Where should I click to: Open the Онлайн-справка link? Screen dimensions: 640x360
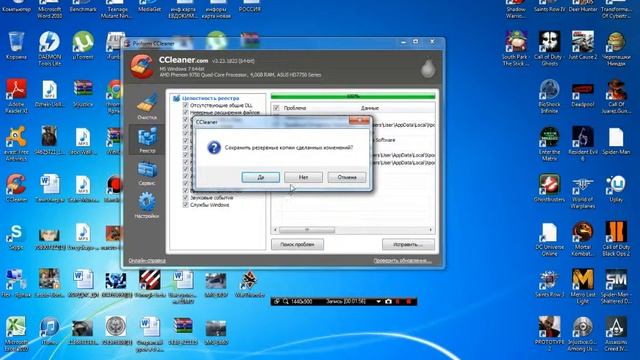pos(147,260)
